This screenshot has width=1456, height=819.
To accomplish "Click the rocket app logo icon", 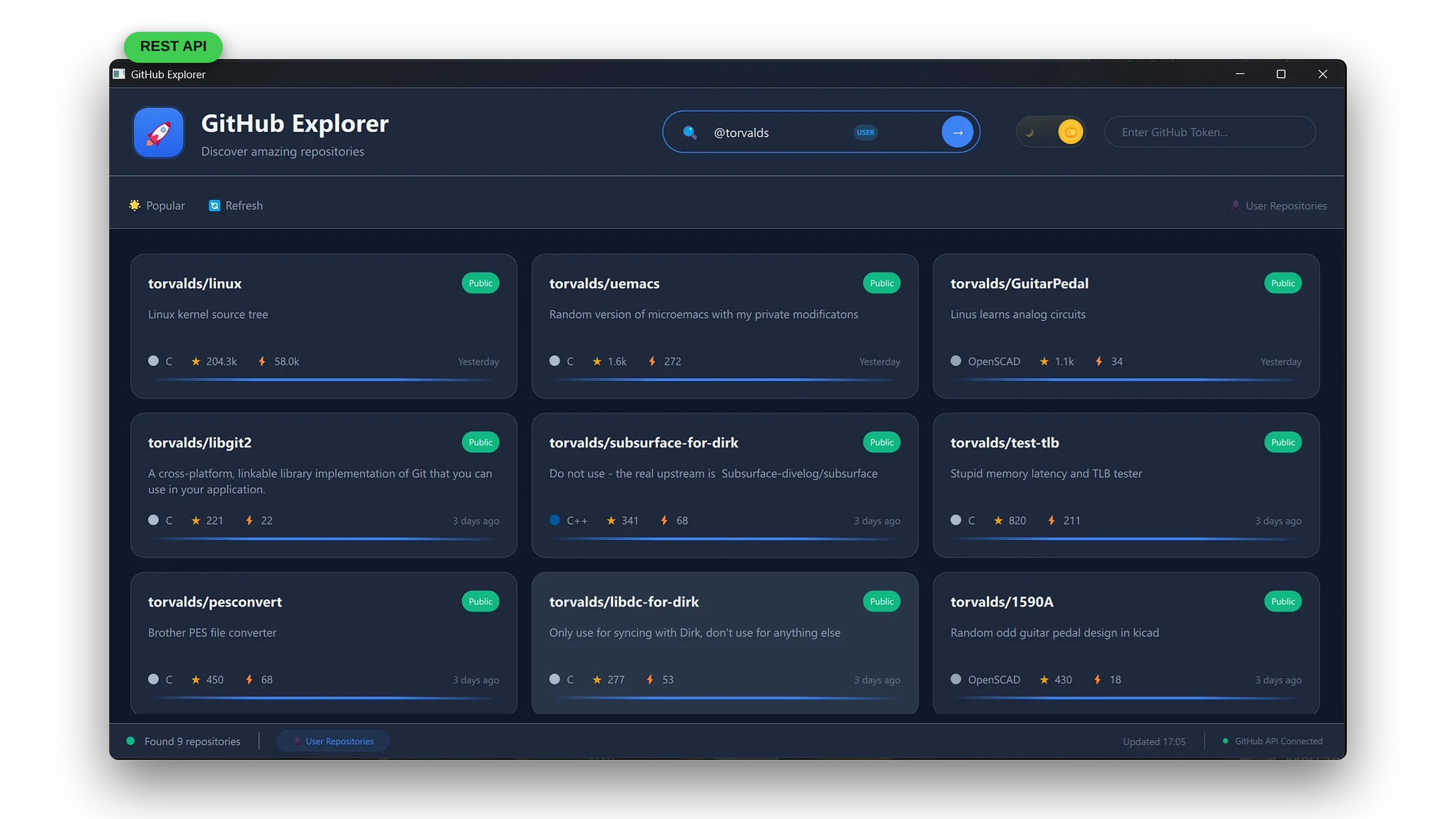I will point(158,132).
